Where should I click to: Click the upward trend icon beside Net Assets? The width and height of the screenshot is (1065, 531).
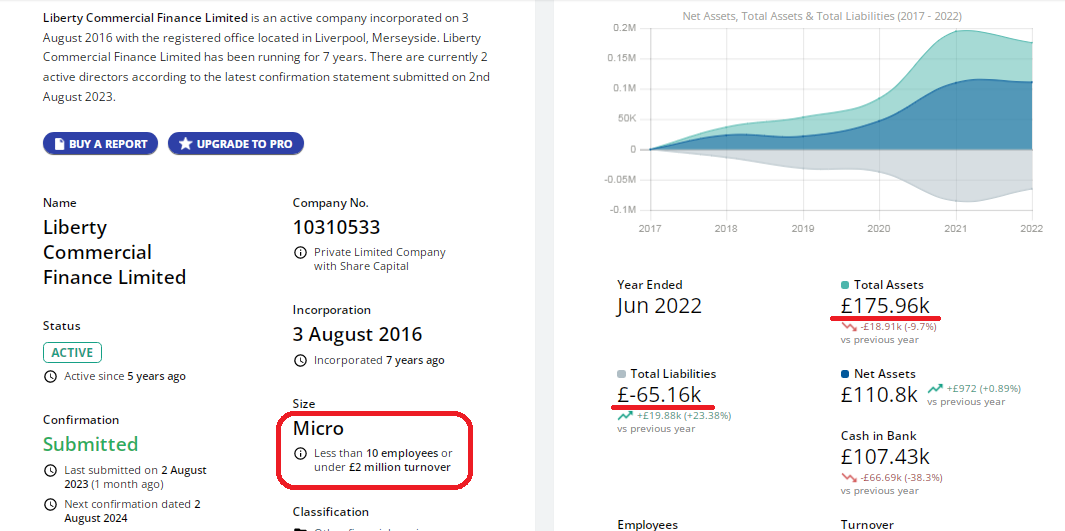(x=935, y=388)
